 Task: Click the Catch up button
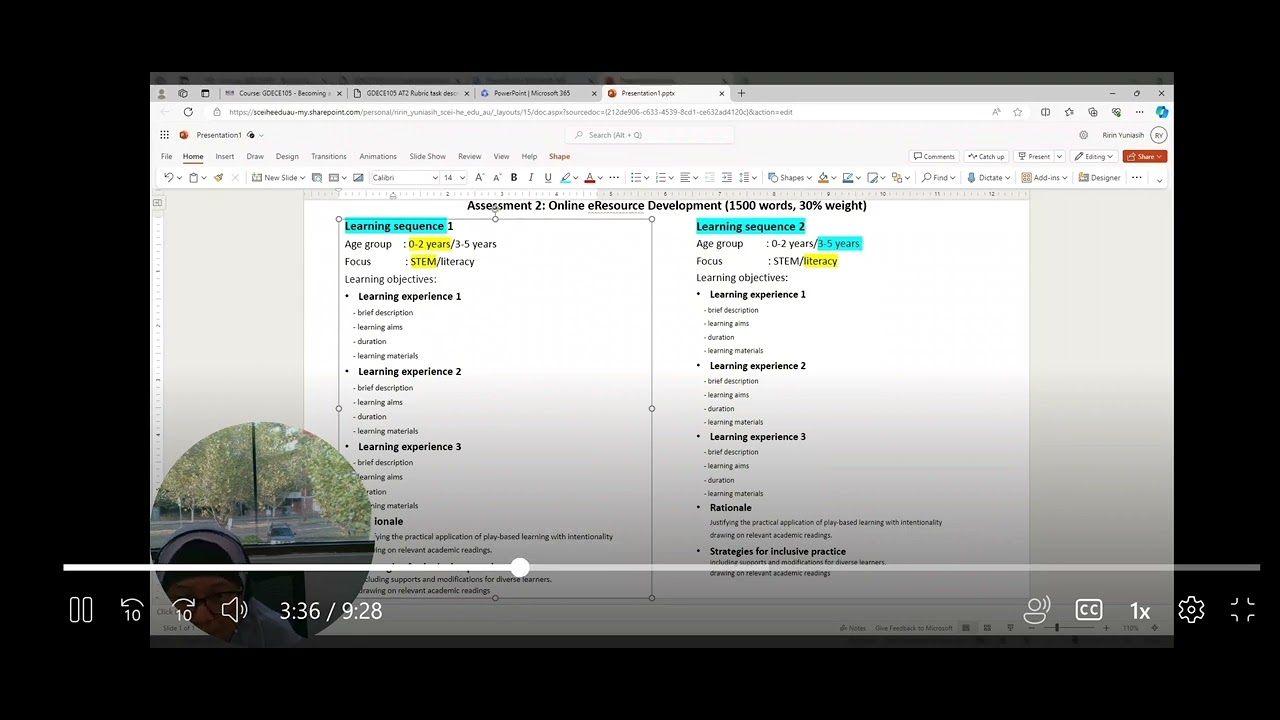coord(986,157)
